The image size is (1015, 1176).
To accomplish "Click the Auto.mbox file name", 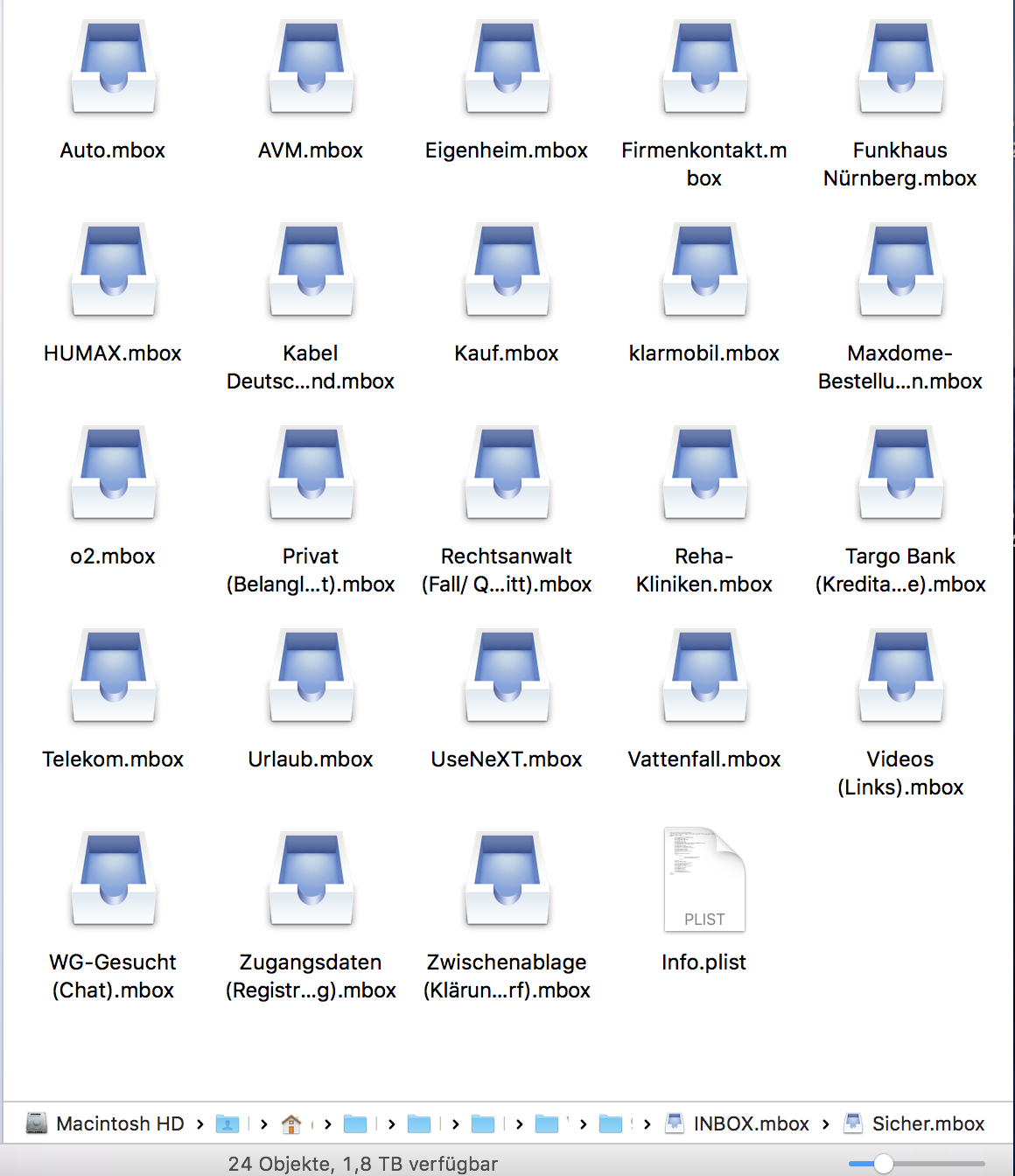I will pos(113,150).
